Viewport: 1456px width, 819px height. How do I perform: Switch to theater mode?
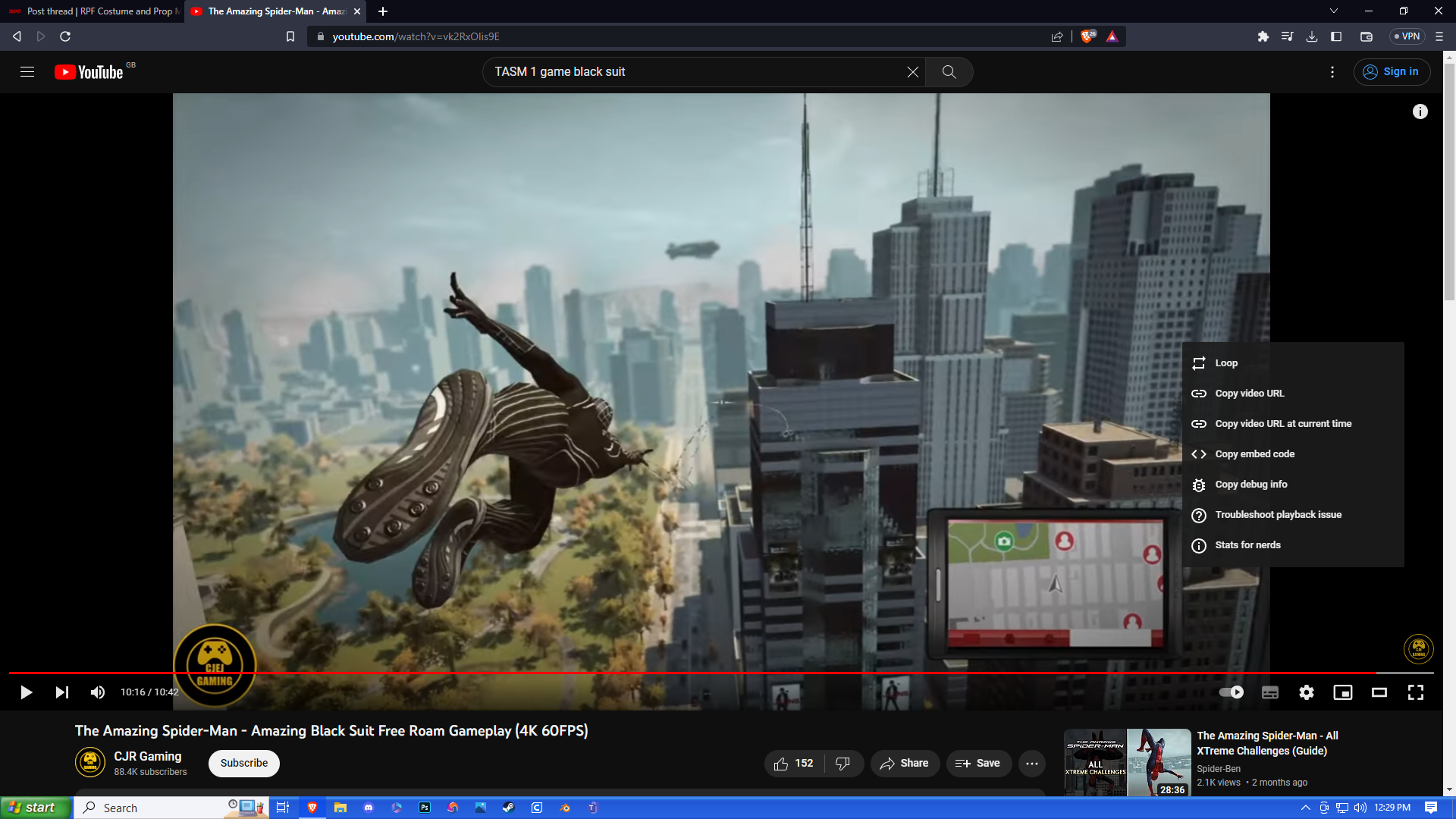click(1379, 692)
